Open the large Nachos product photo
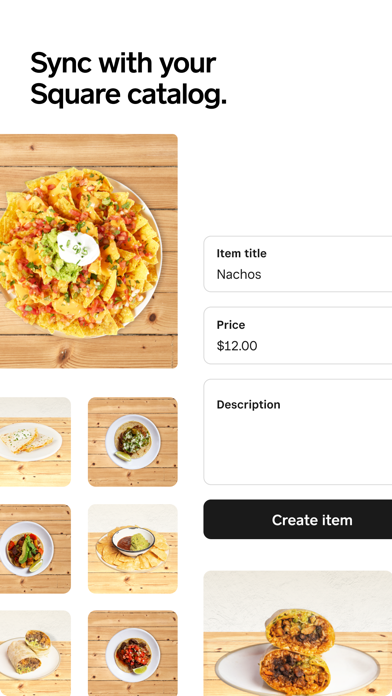392x696 pixels. click(89, 251)
